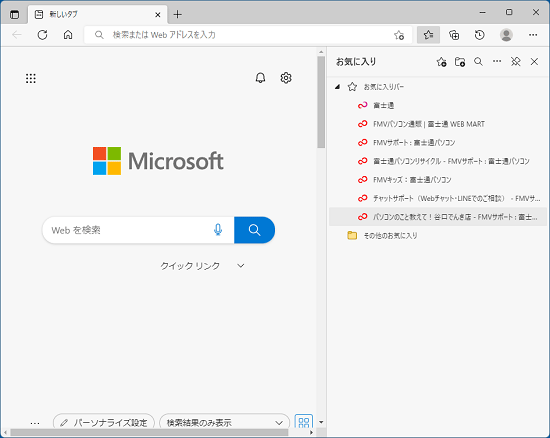Open FMVパソコン通販 WEB MART favorite
550x438 pixels.
coord(438,124)
